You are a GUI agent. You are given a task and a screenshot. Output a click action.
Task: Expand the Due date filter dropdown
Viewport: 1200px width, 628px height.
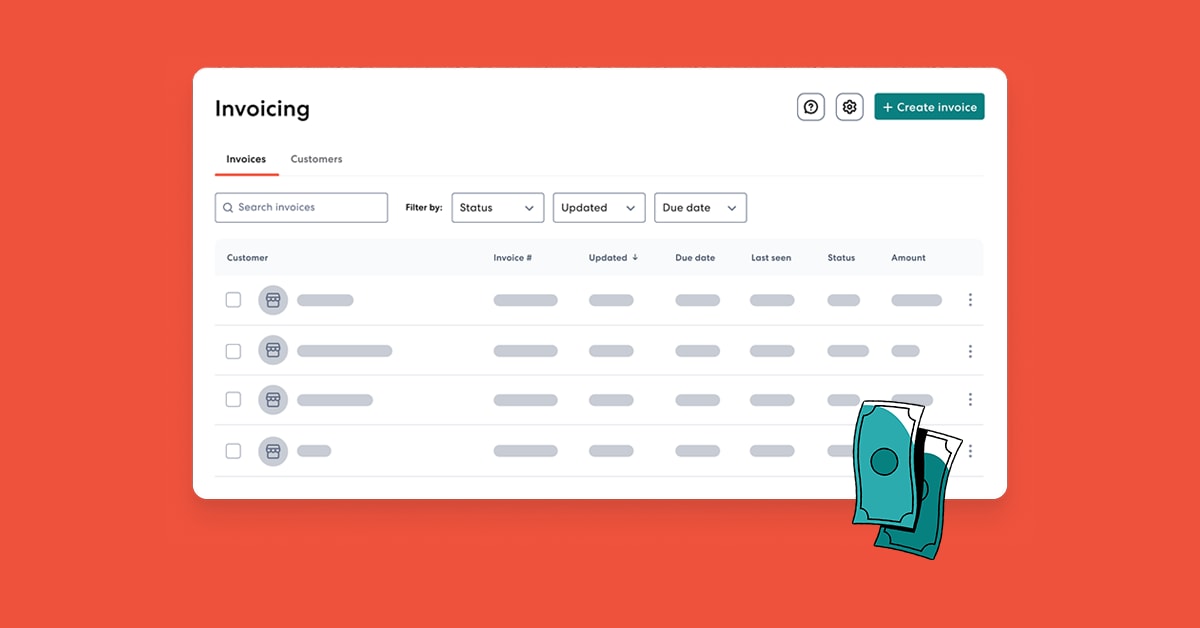tap(700, 207)
